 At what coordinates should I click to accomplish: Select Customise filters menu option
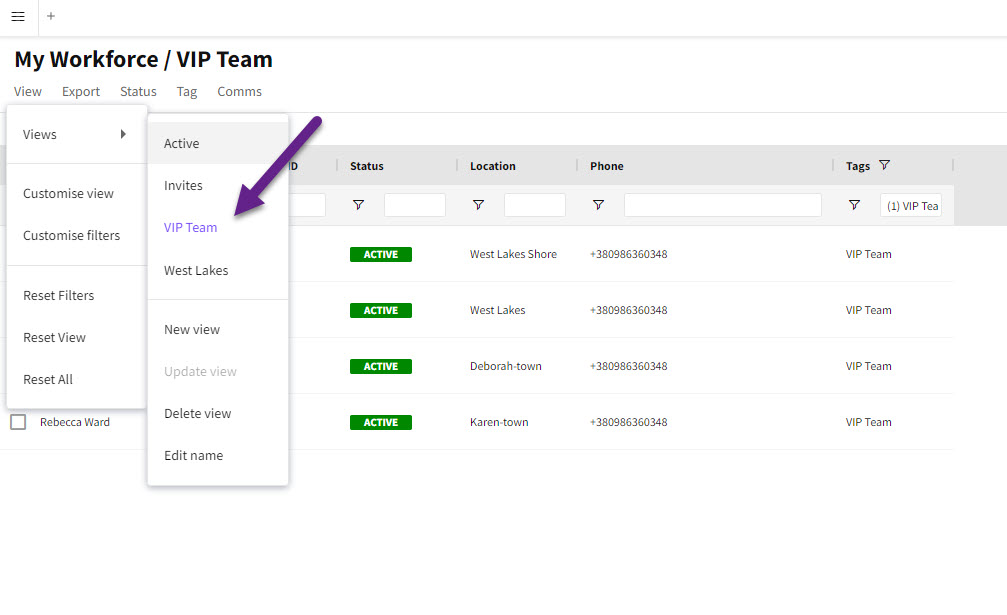[x=71, y=235]
